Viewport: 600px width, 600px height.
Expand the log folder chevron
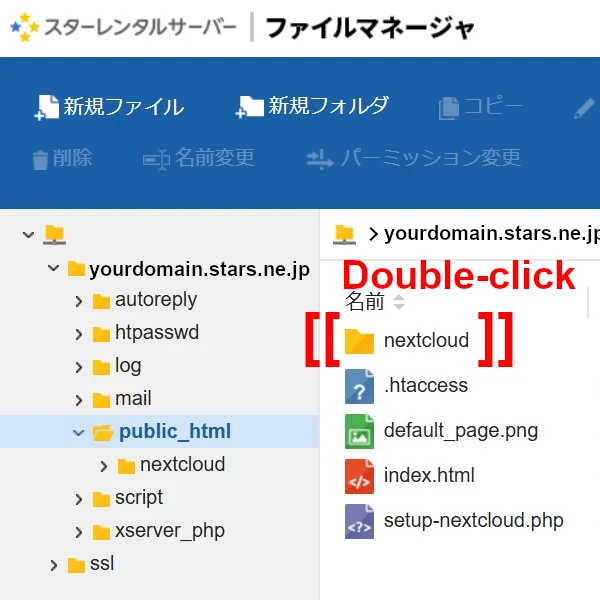click(x=78, y=368)
